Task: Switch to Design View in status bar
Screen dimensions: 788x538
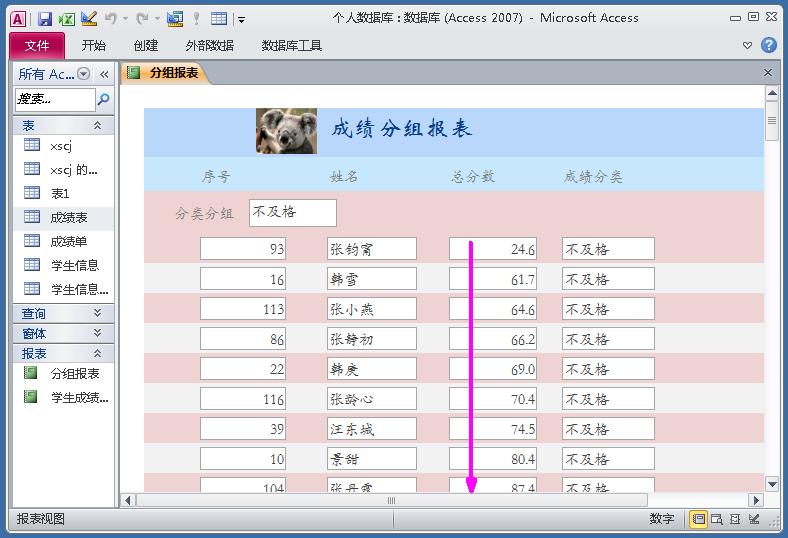Action: 754,519
